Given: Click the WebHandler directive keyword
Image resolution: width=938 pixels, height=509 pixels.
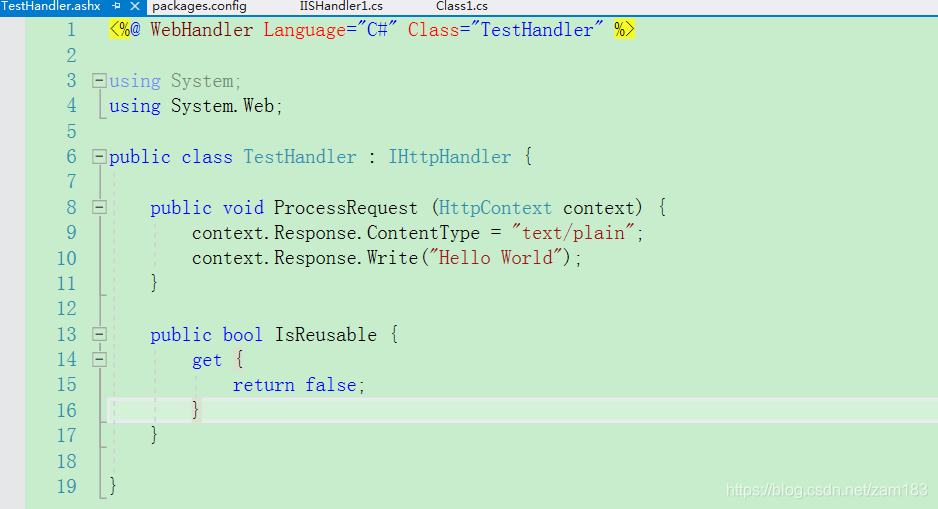Looking at the screenshot, I should tap(202, 29).
